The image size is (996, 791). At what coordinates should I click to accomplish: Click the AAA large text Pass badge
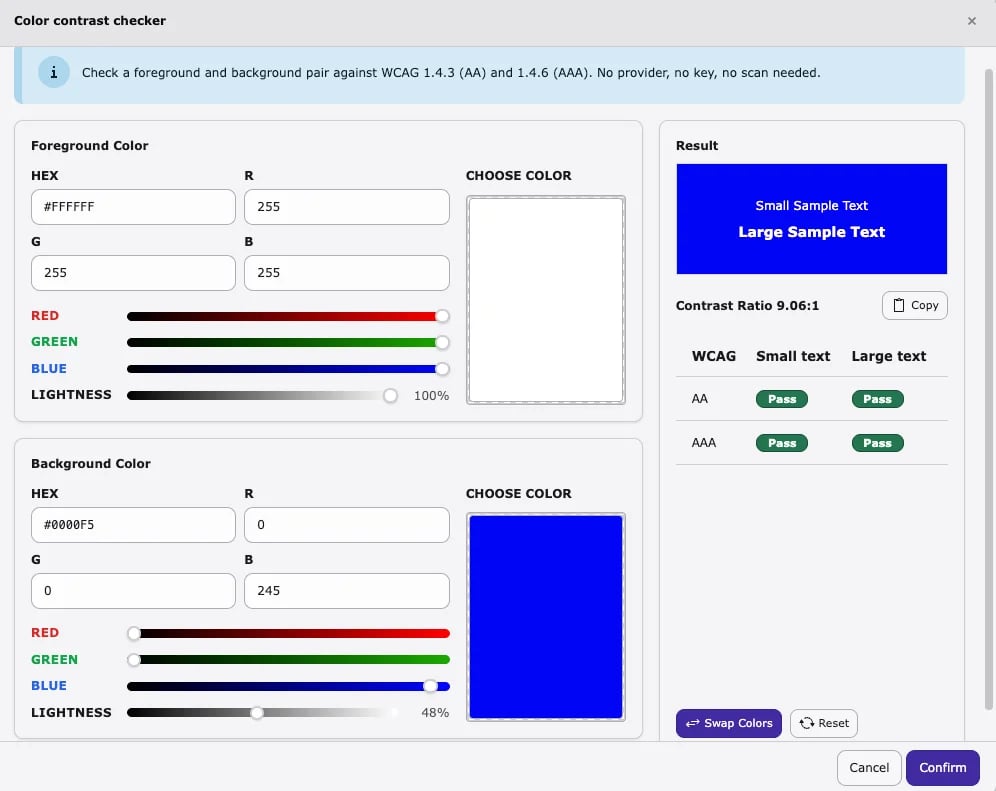tap(877, 443)
